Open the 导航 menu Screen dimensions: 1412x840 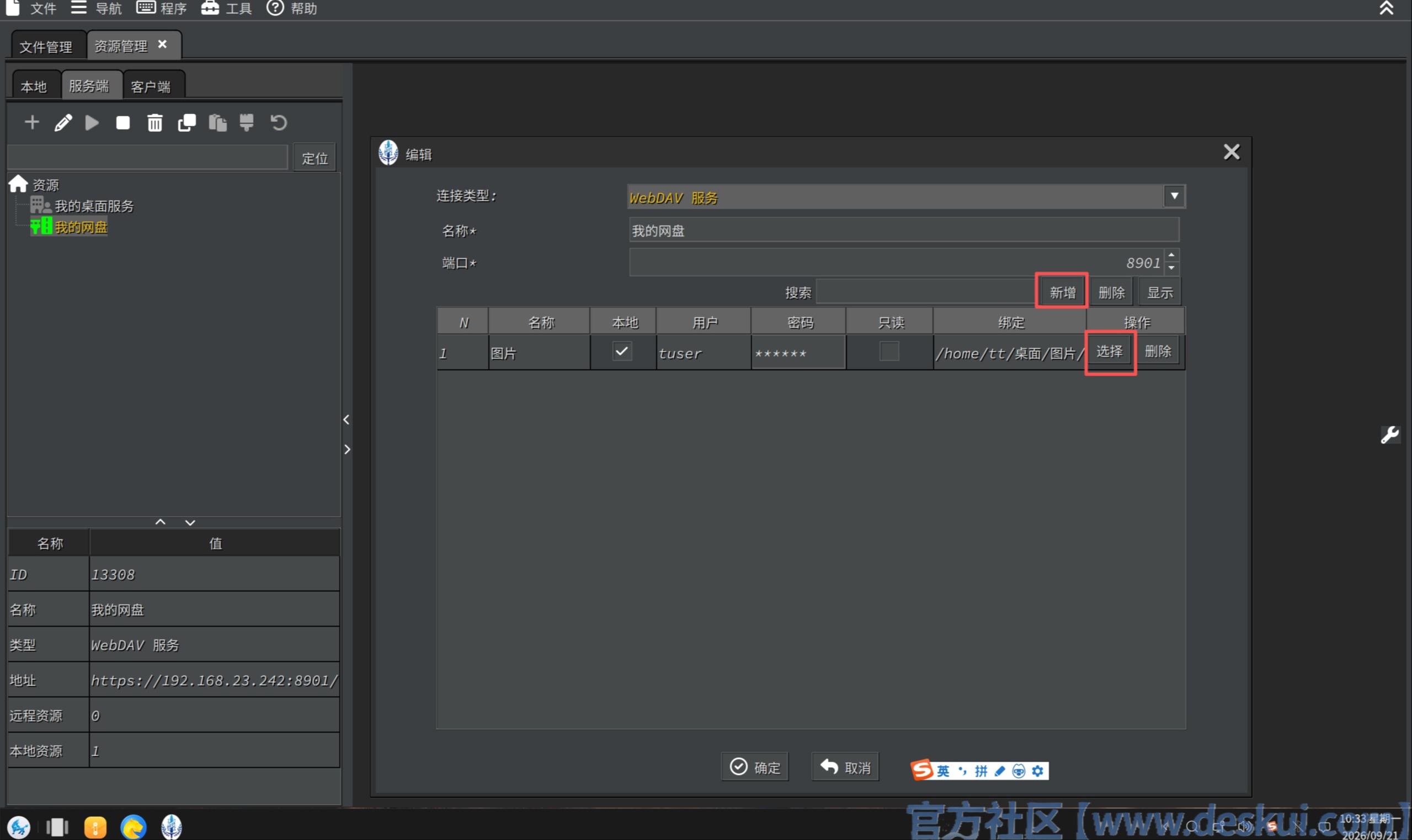point(96,8)
